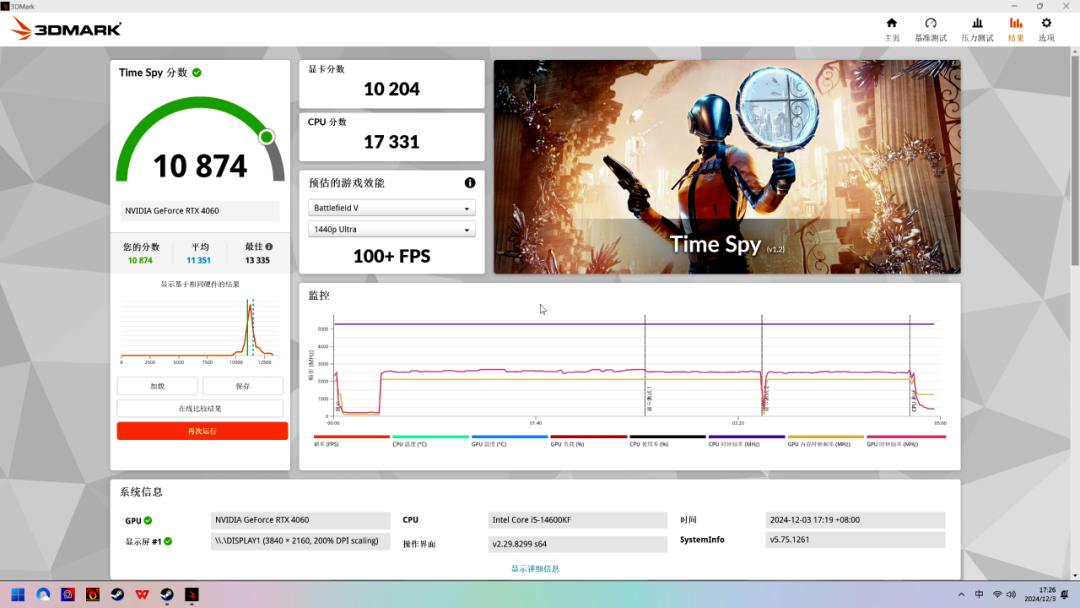Open the 1440p Ultra resolution dropdown
Viewport: 1080px width, 608px height.
(391, 229)
